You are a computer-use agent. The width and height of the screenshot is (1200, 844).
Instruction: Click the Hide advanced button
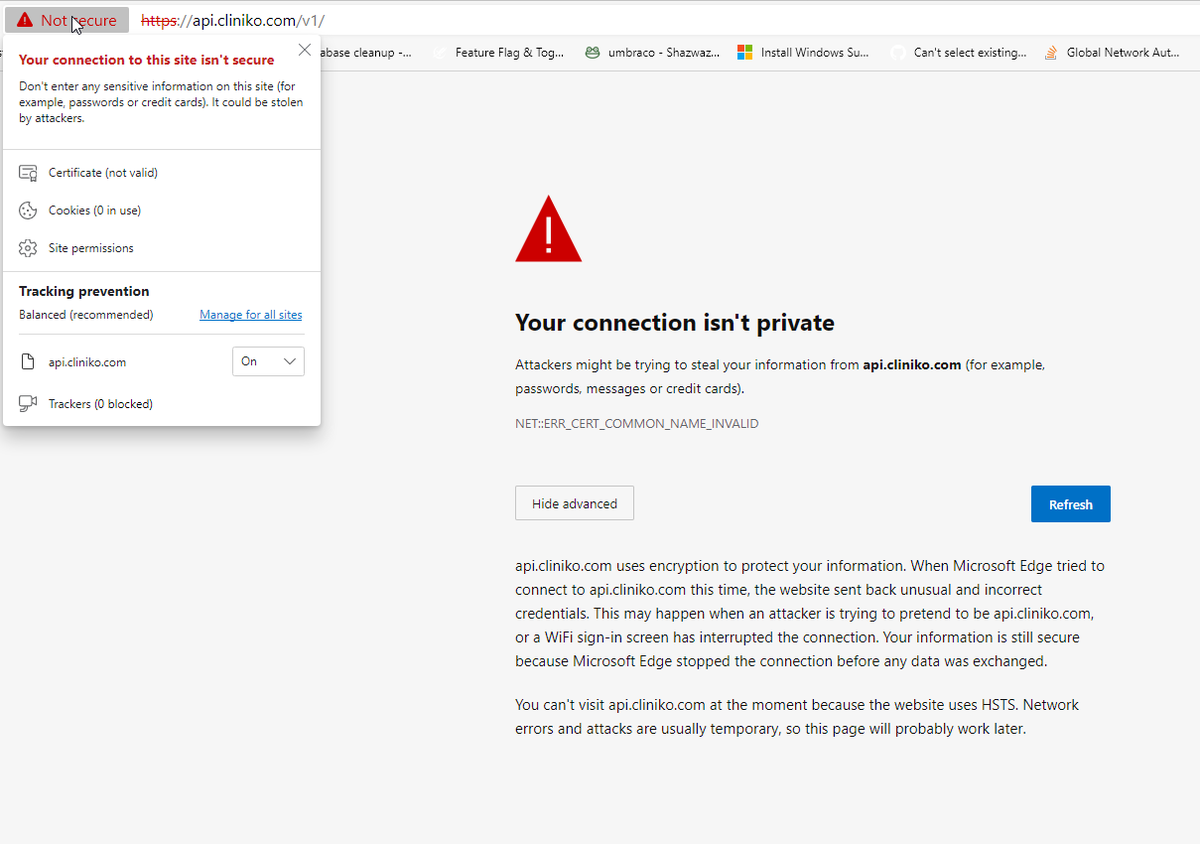click(x=574, y=503)
